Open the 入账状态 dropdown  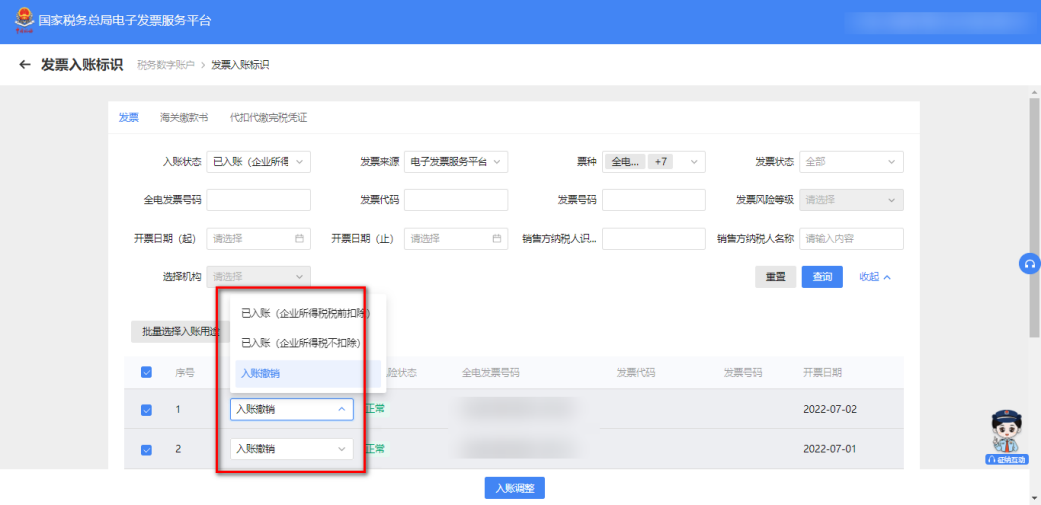pos(259,161)
